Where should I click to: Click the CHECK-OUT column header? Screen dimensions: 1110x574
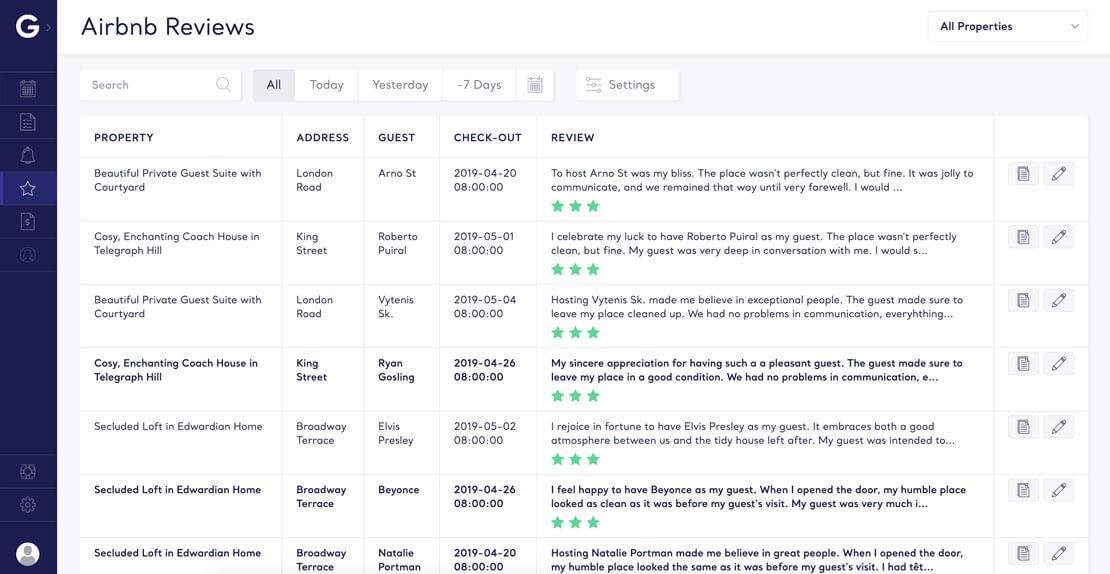tap(488, 138)
